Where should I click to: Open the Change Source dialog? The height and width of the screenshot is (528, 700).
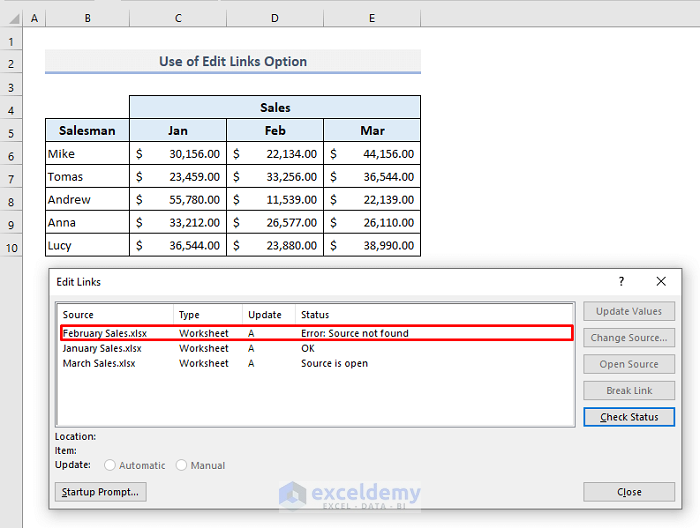(629, 337)
